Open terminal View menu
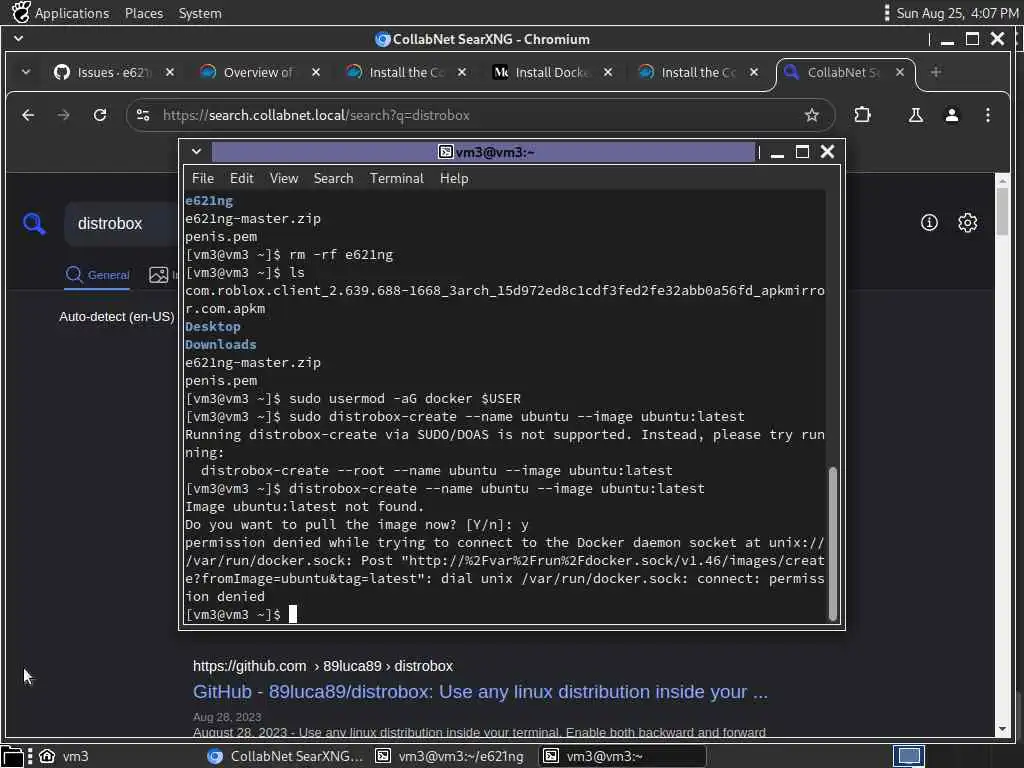This screenshot has height=768, width=1024. tap(283, 178)
